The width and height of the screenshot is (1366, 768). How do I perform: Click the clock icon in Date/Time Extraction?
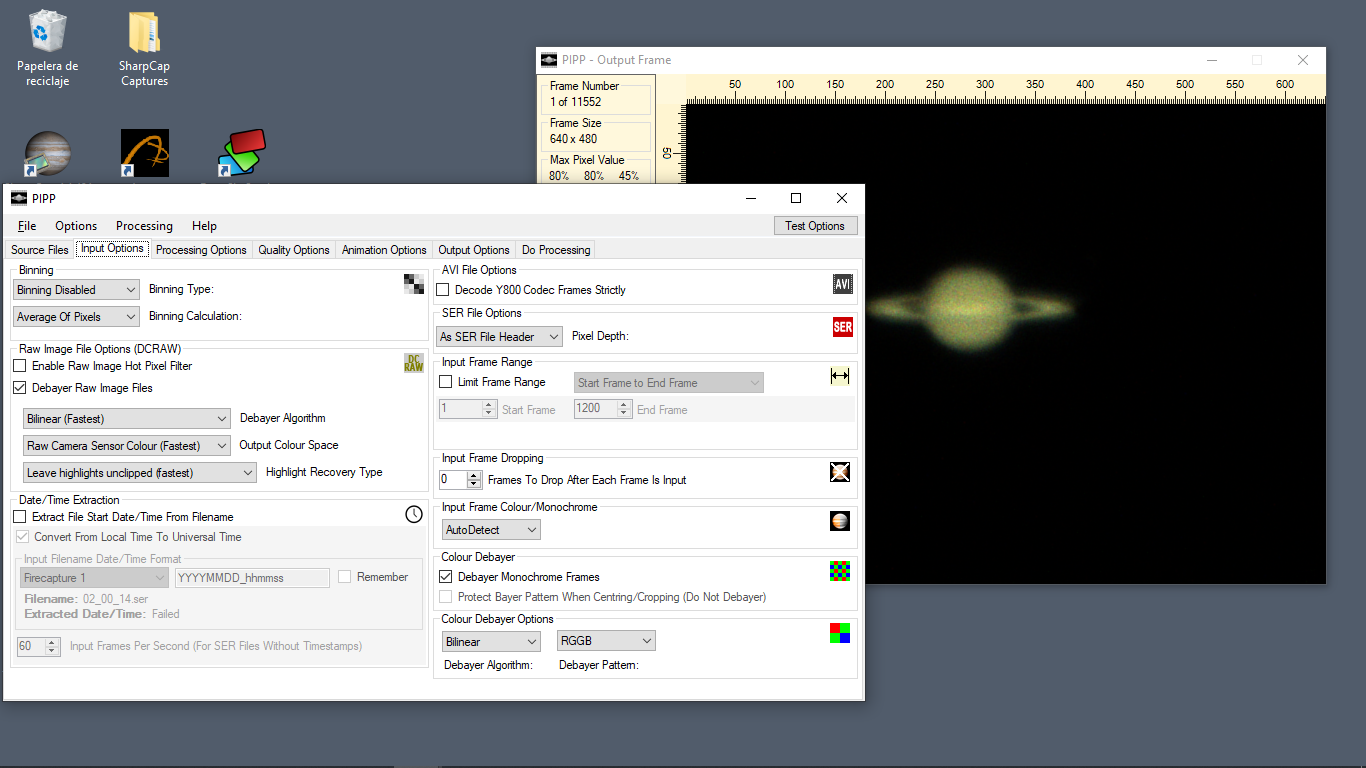click(414, 514)
